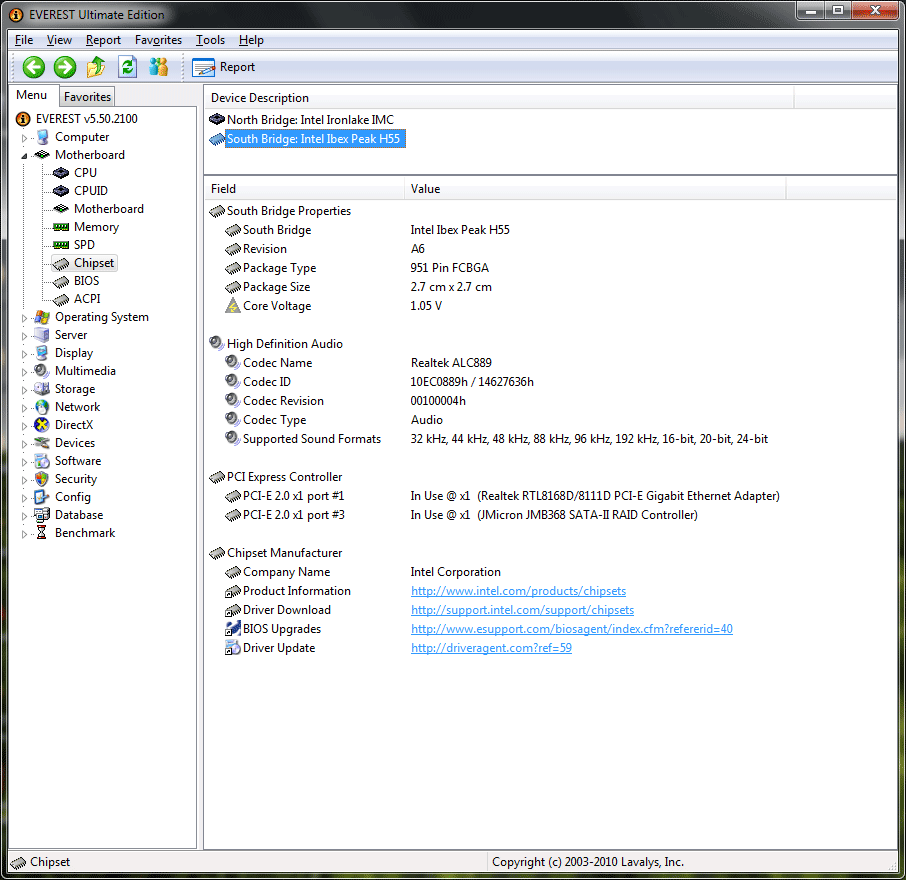Go back with green left arrow
This screenshot has height=880, width=906.
(34, 67)
